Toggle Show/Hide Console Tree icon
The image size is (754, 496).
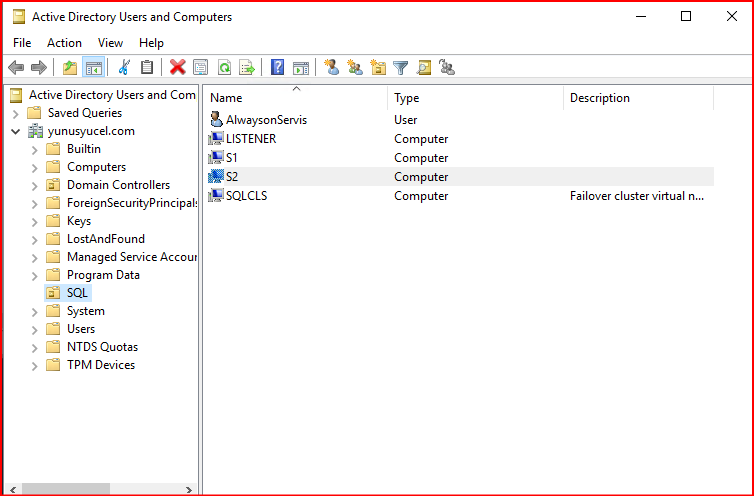93,67
